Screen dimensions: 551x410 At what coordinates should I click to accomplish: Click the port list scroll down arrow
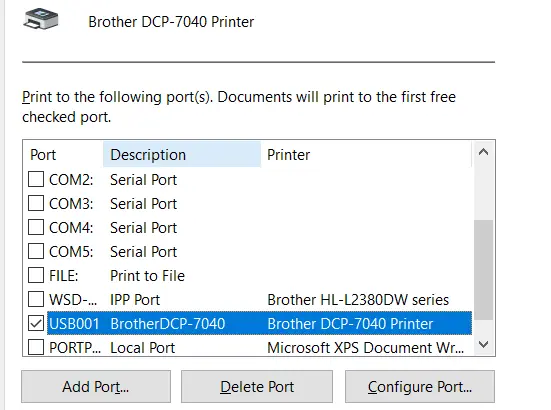pos(484,344)
